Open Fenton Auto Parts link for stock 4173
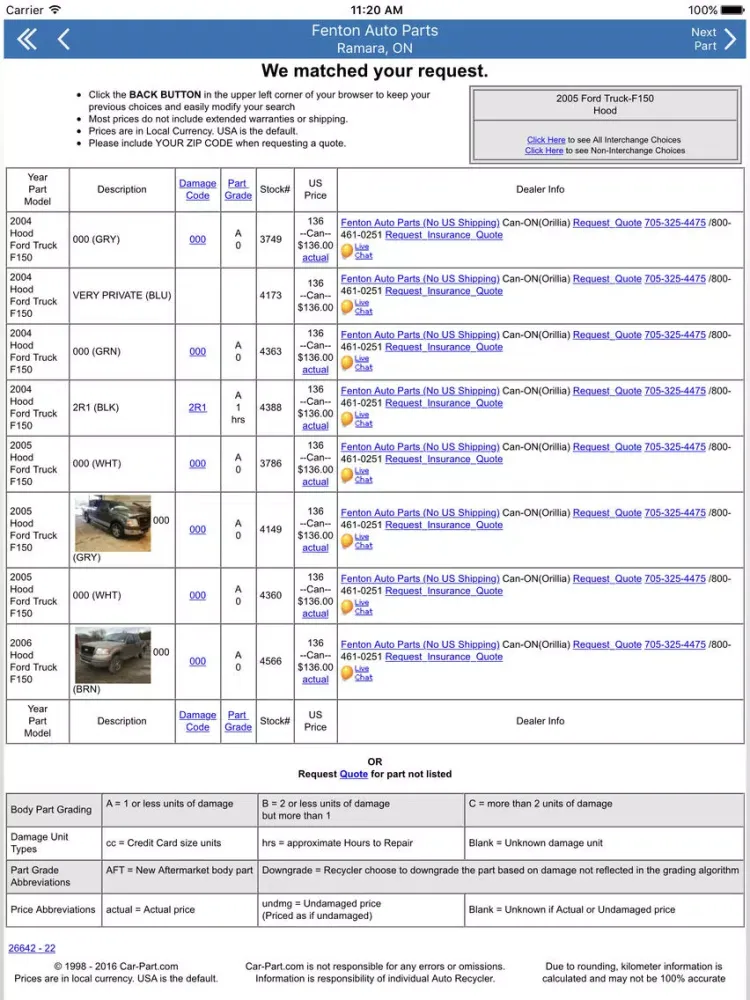 pos(420,279)
